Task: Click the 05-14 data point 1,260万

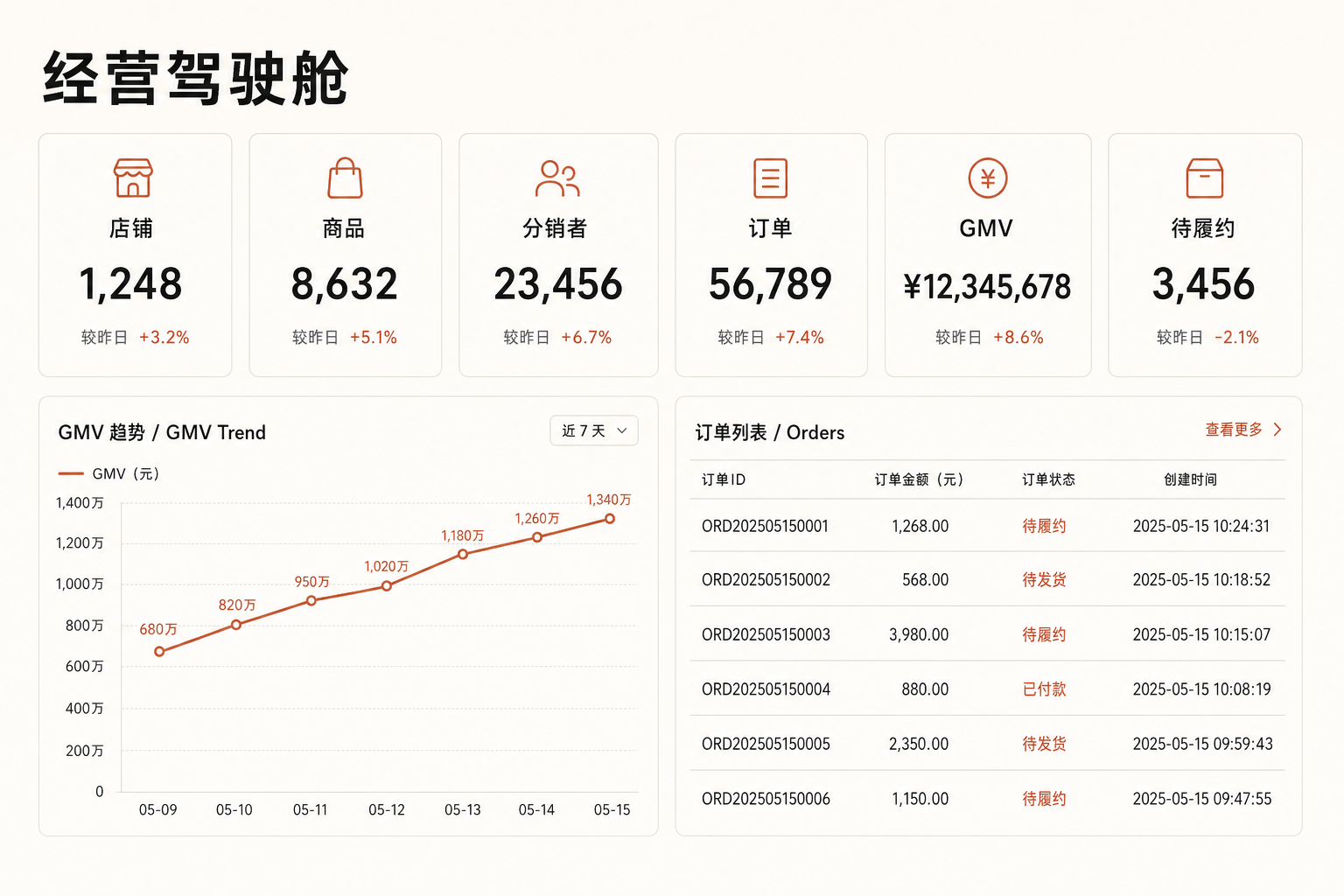Action: point(537,537)
